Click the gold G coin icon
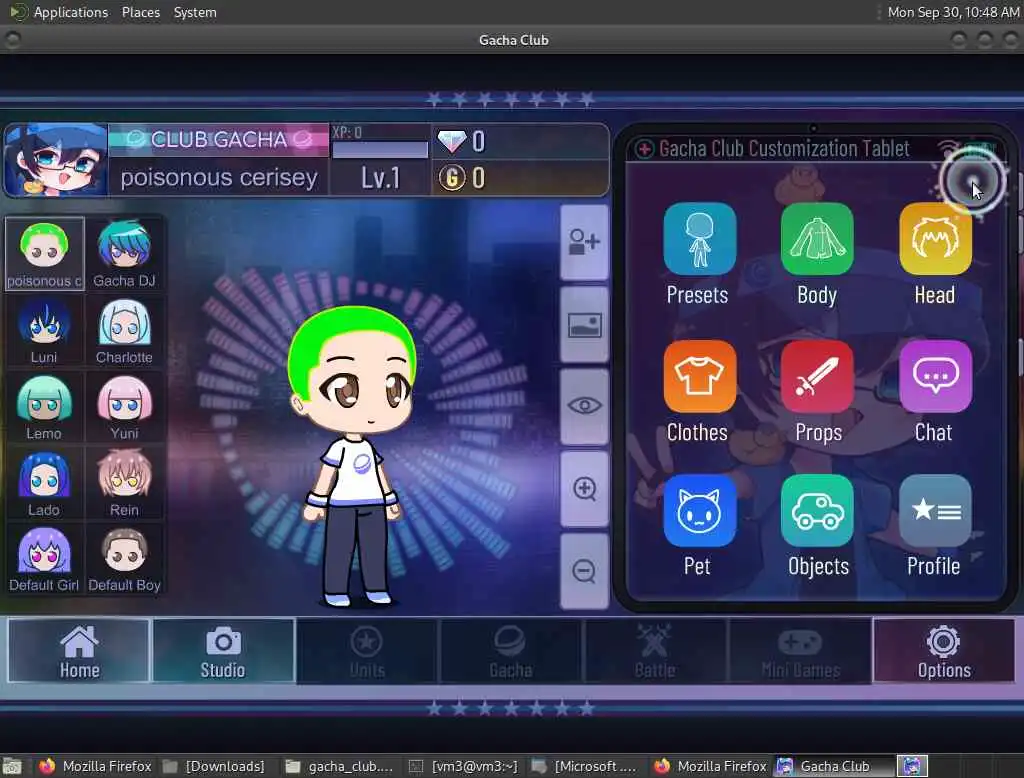Viewport: 1024px width, 778px height. [452, 178]
